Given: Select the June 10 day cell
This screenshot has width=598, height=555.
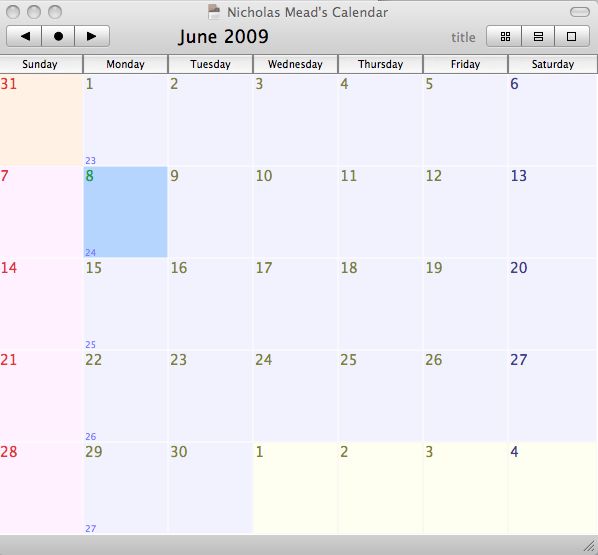Looking at the screenshot, I should click(295, 212).
